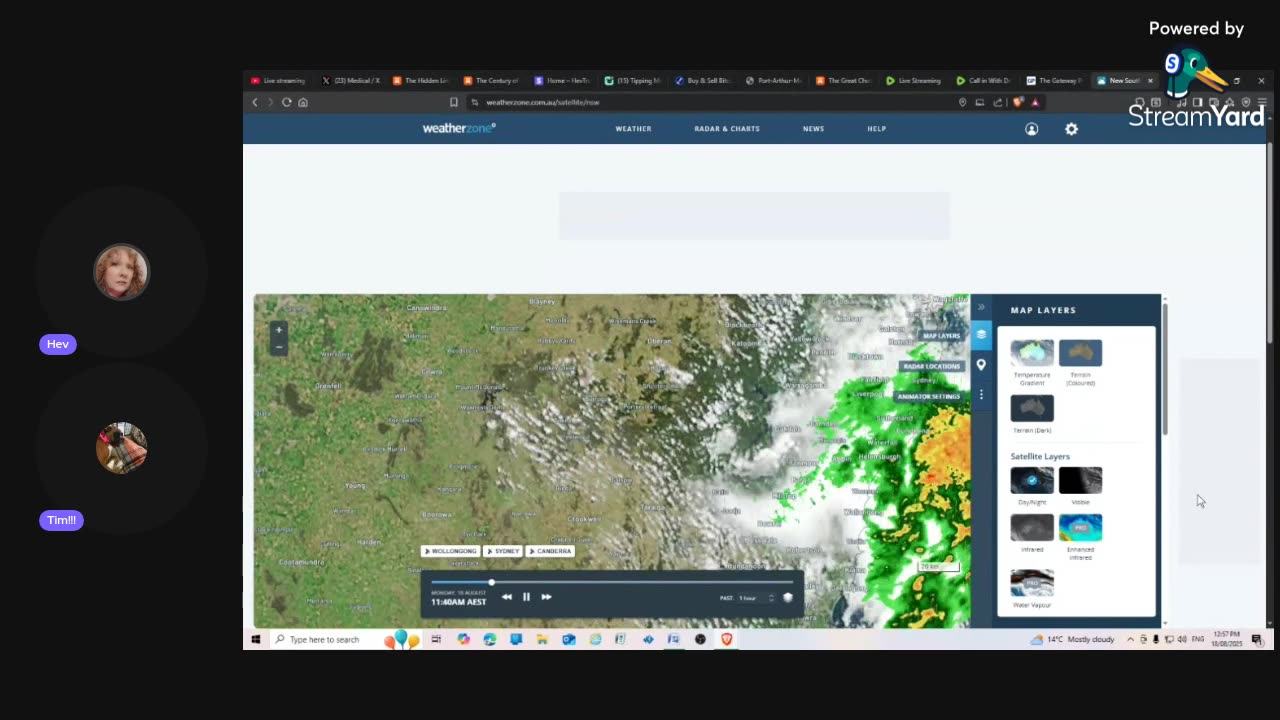The height and width of the screenshot is (720, 1280).
Task: Click the Brave shields icon
Action: click(x=1019, y=102)
